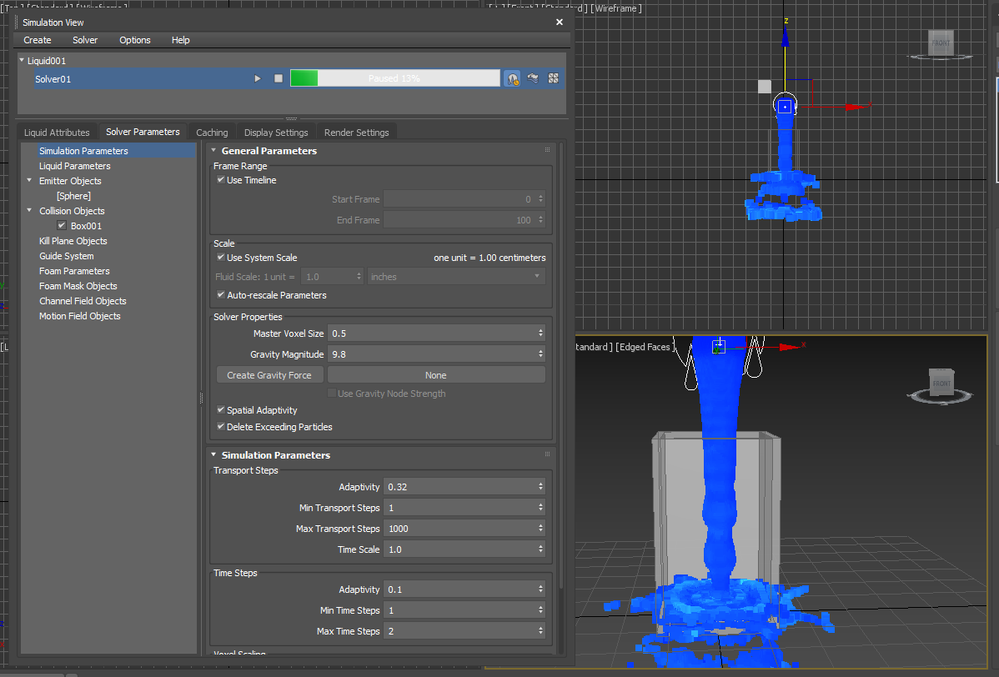Select the Solver Parameters tab
The image size is (999, 677).
point(143,132)
